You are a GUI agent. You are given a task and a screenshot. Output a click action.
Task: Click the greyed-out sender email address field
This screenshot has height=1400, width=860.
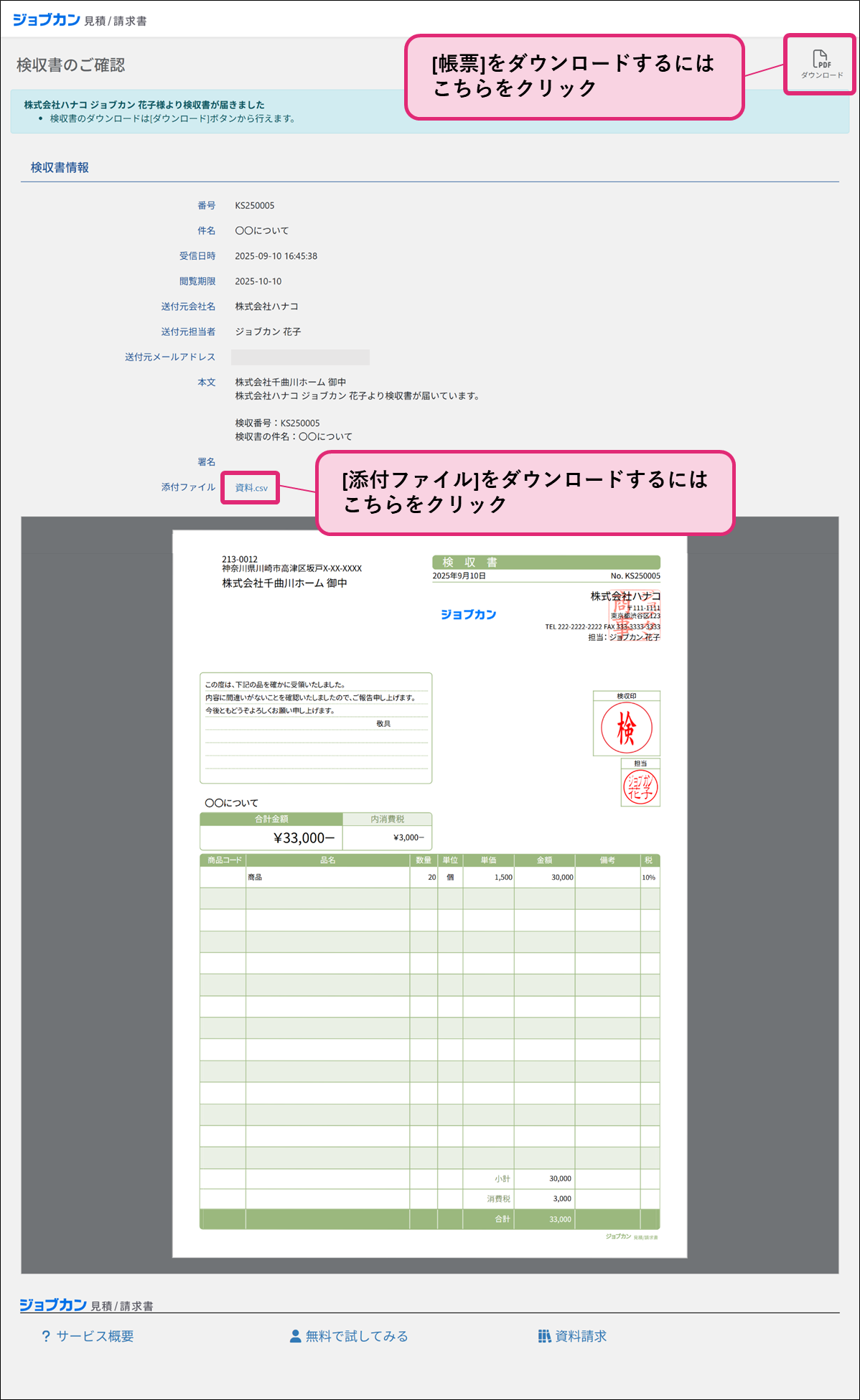pos(300,357)
